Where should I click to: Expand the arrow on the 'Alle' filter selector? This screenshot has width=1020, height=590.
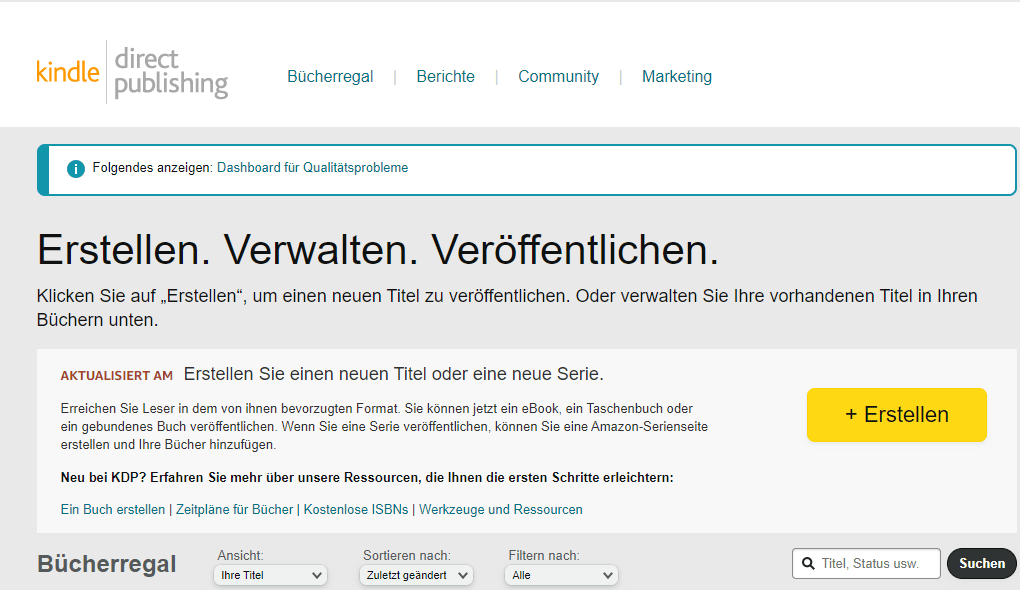pos(607,575)
